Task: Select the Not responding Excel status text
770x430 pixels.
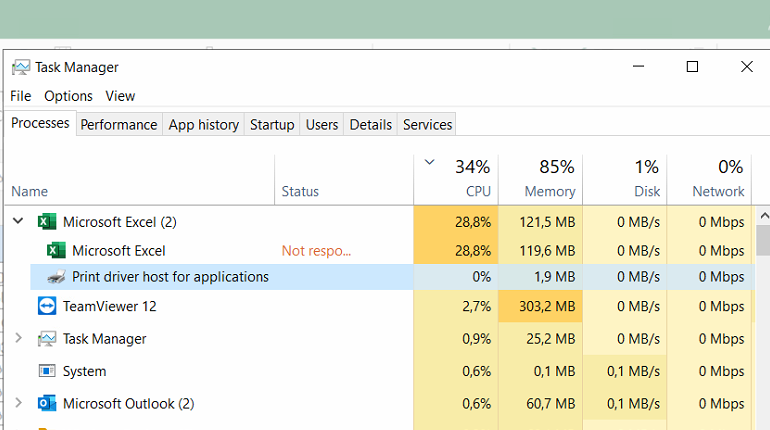Action: point(314,250)
